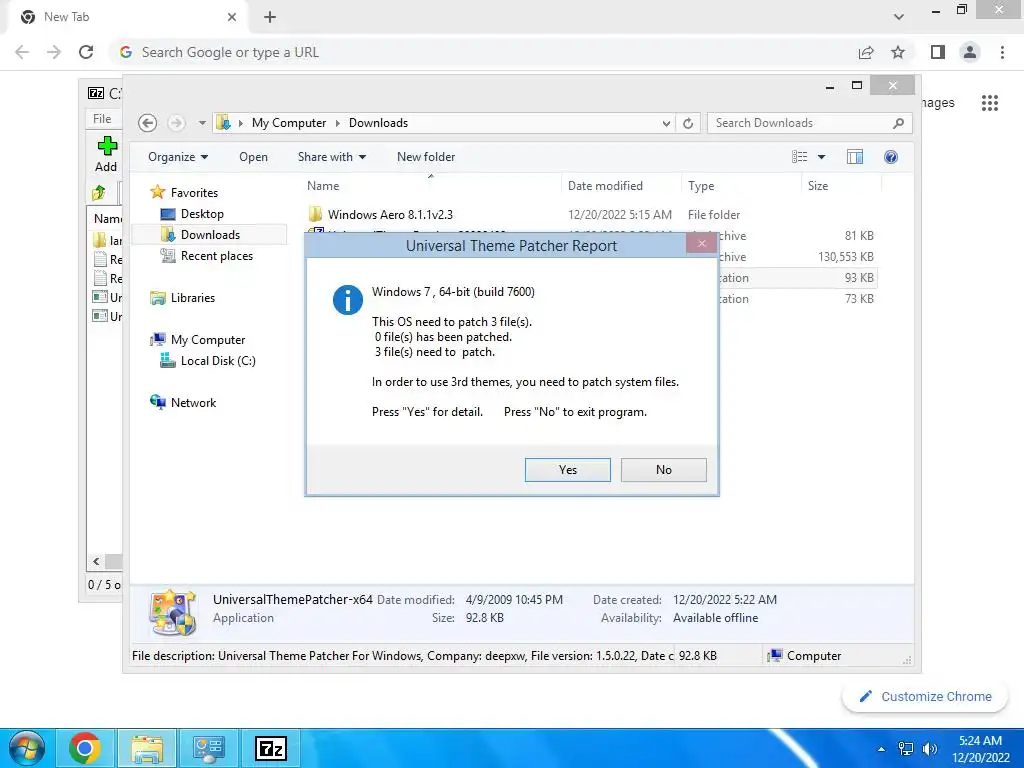Select Libraries in navigation pane
Image resolution: width=1024 pixels, height=768 pixels.
pos(193,298)
